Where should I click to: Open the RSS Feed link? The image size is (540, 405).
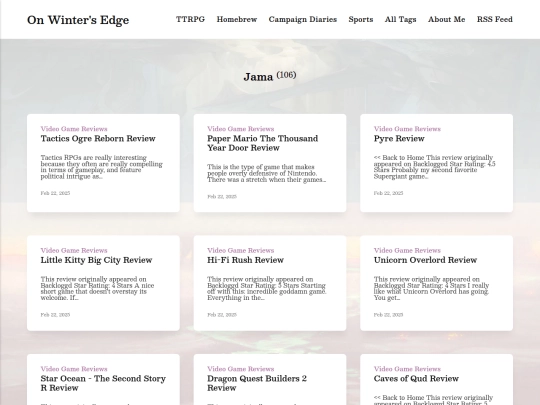point(495,19)
